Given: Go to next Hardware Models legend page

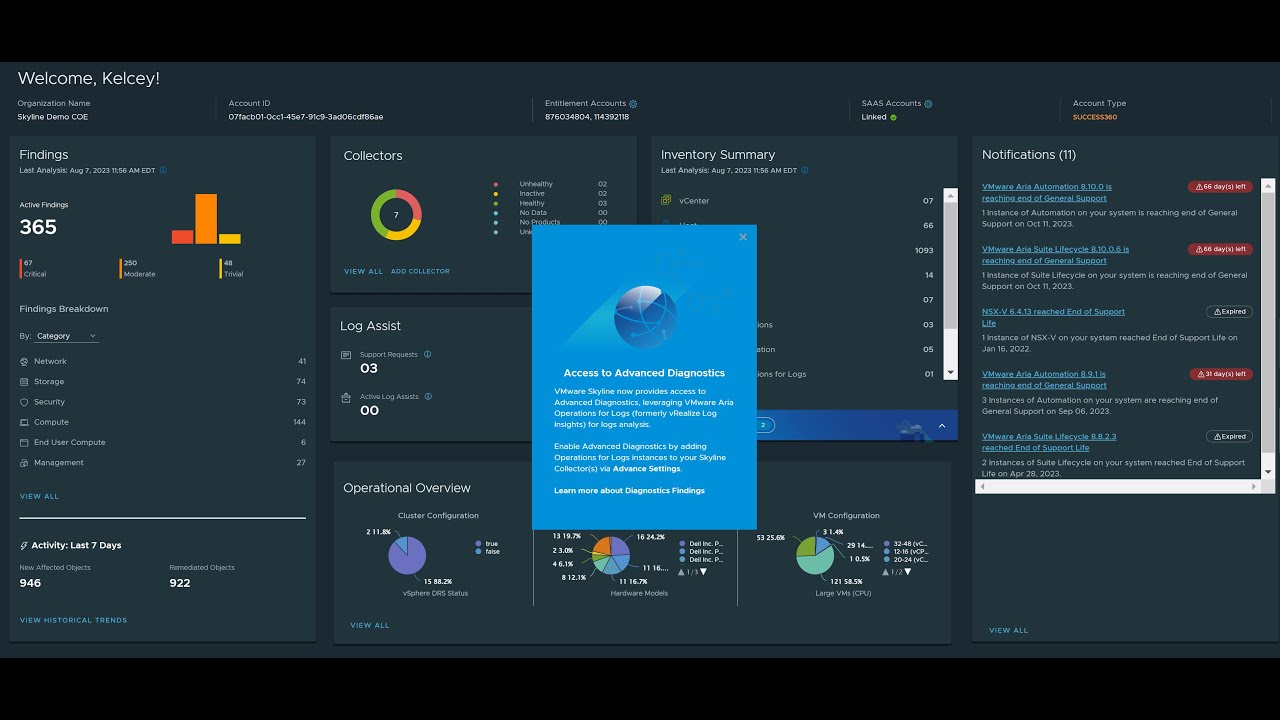Looking at the screenshot, I should [x=703, y=572].
